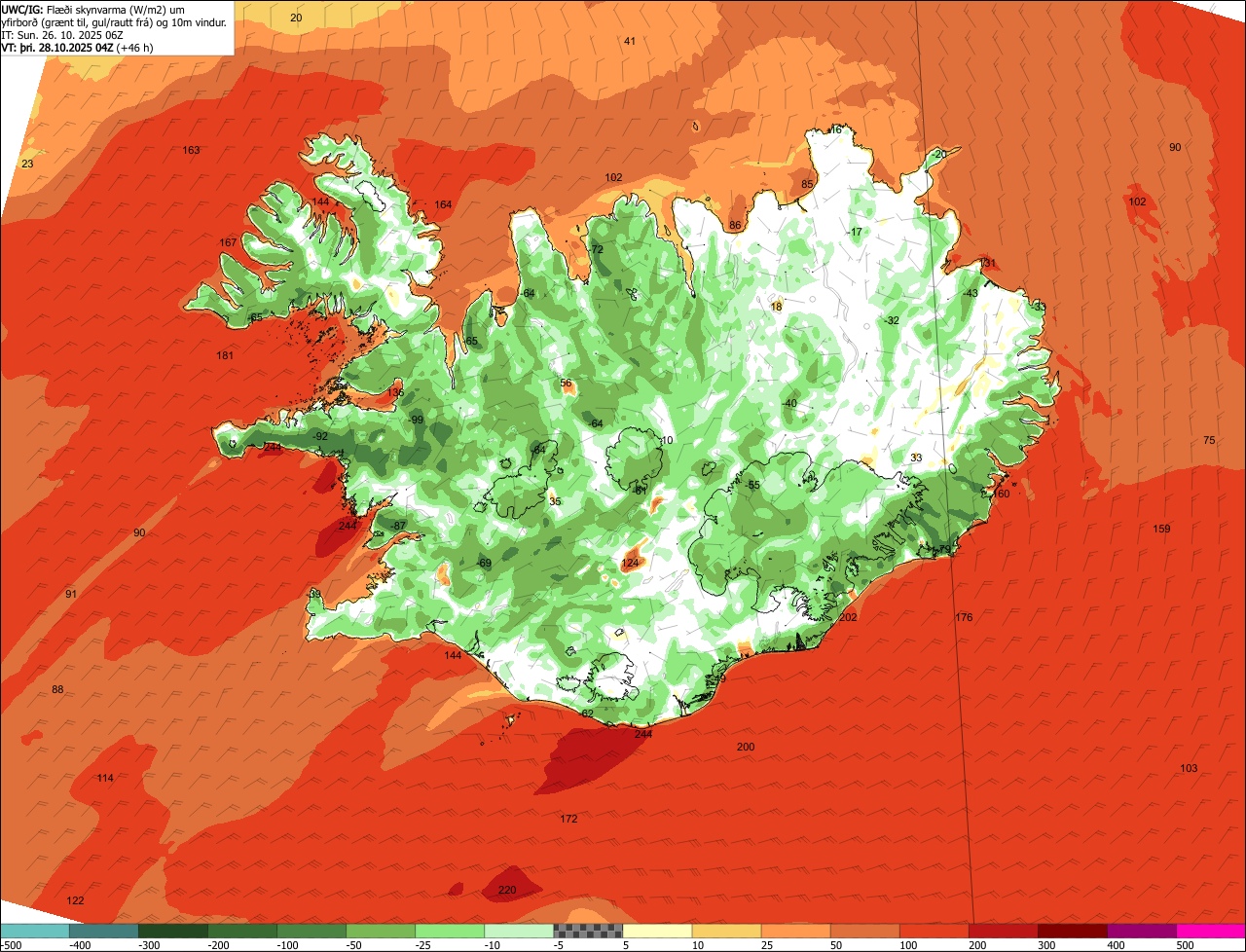Click the map value '220' in the dark red patch

[506, 890]
